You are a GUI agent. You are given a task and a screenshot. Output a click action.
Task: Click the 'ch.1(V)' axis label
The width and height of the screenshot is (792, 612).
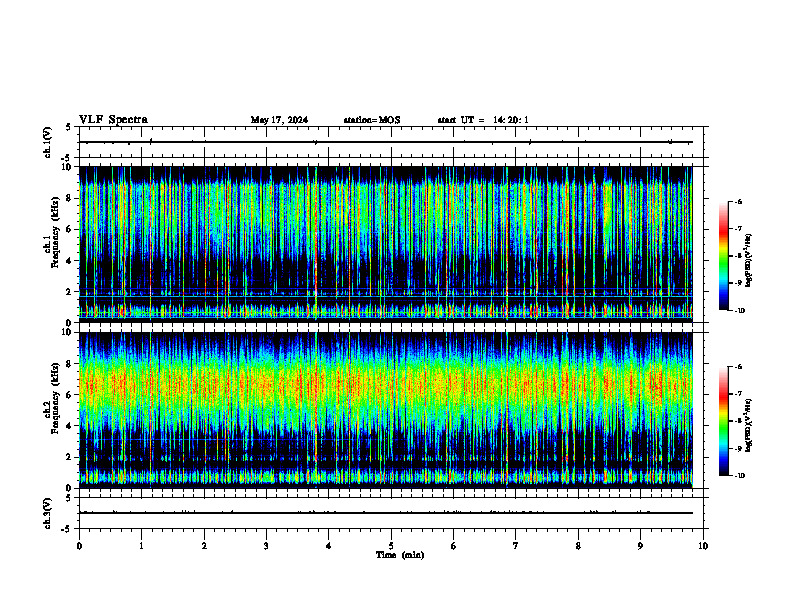pos(48,142)
